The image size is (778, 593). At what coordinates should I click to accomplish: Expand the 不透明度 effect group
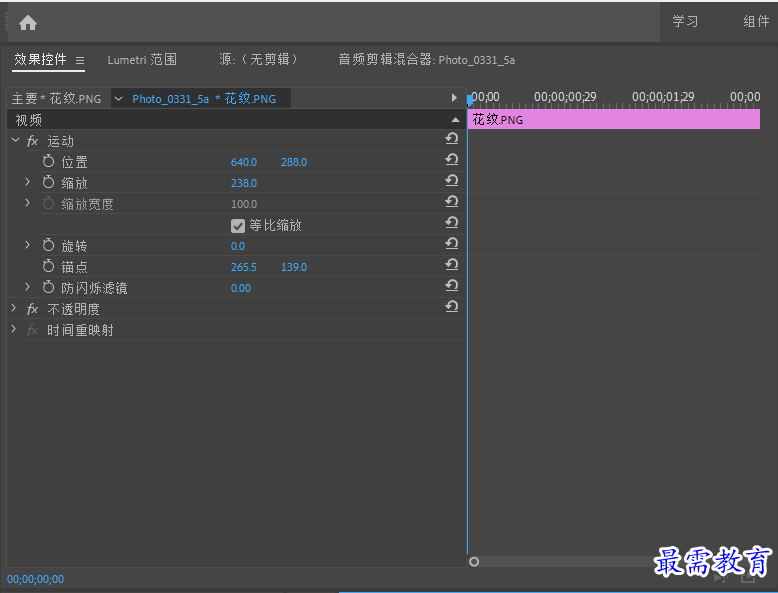(x=14, y=308)
